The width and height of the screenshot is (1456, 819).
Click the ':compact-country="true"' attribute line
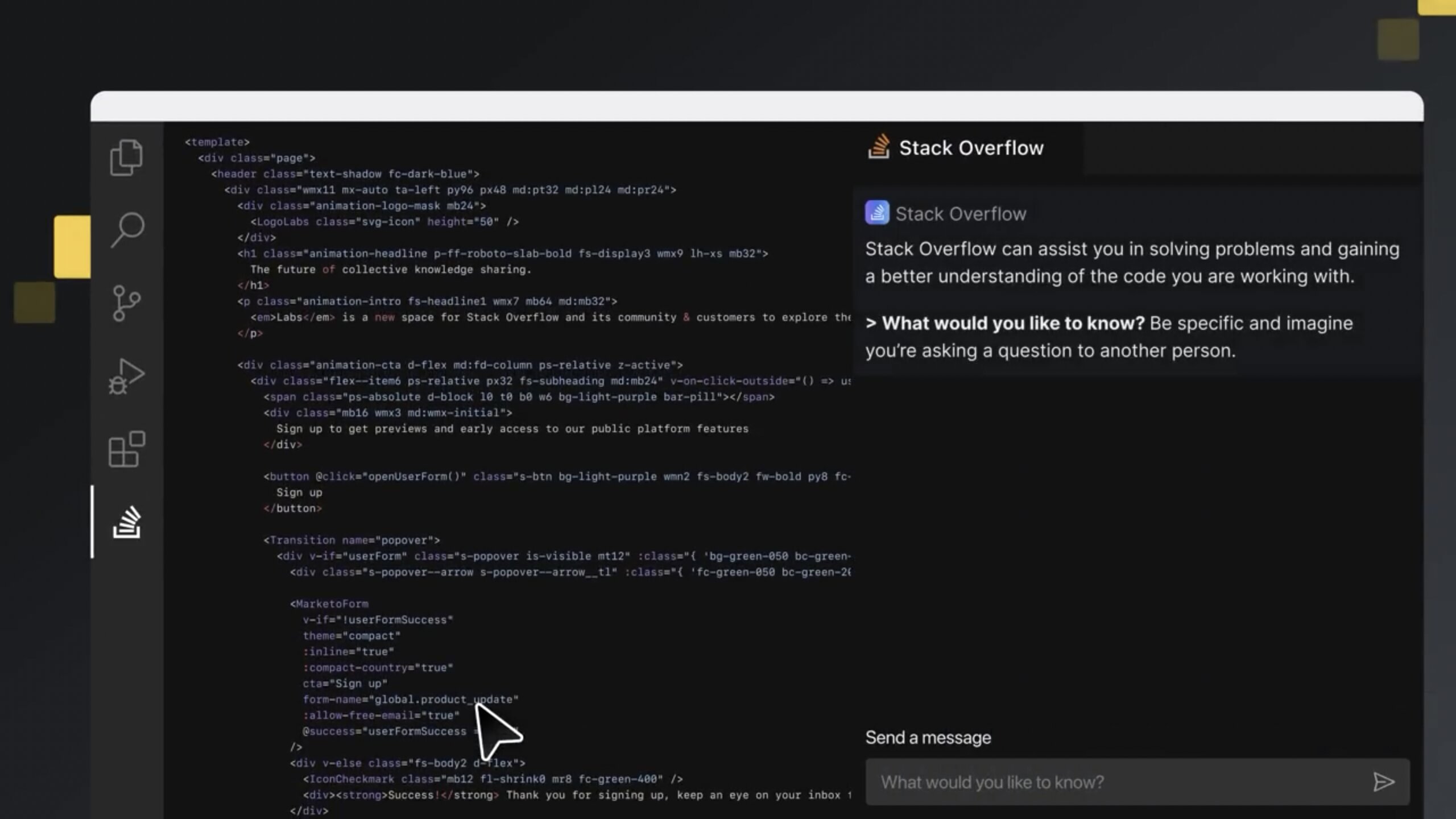click(378, 668)
